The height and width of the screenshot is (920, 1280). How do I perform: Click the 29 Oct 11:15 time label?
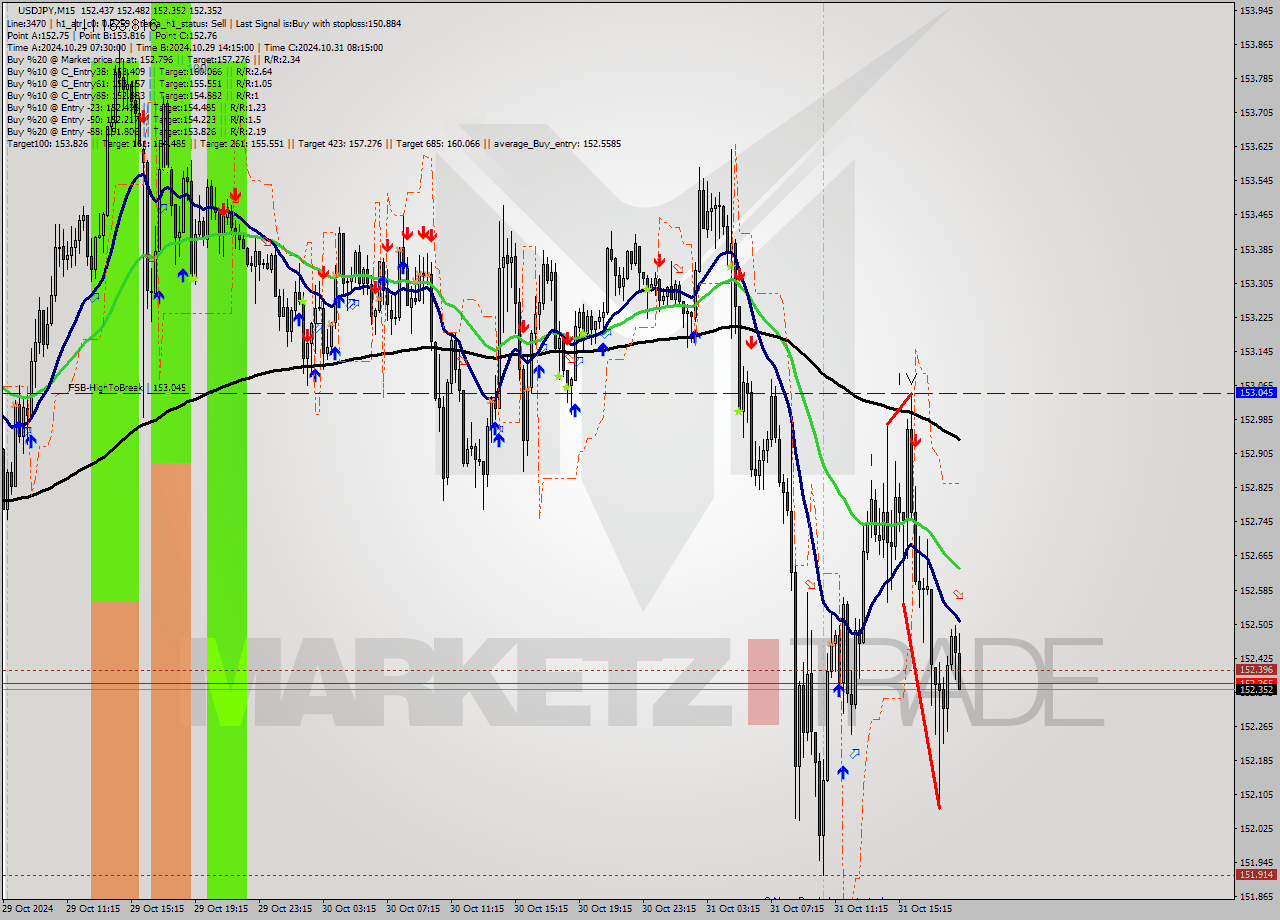tap(93, 909)
